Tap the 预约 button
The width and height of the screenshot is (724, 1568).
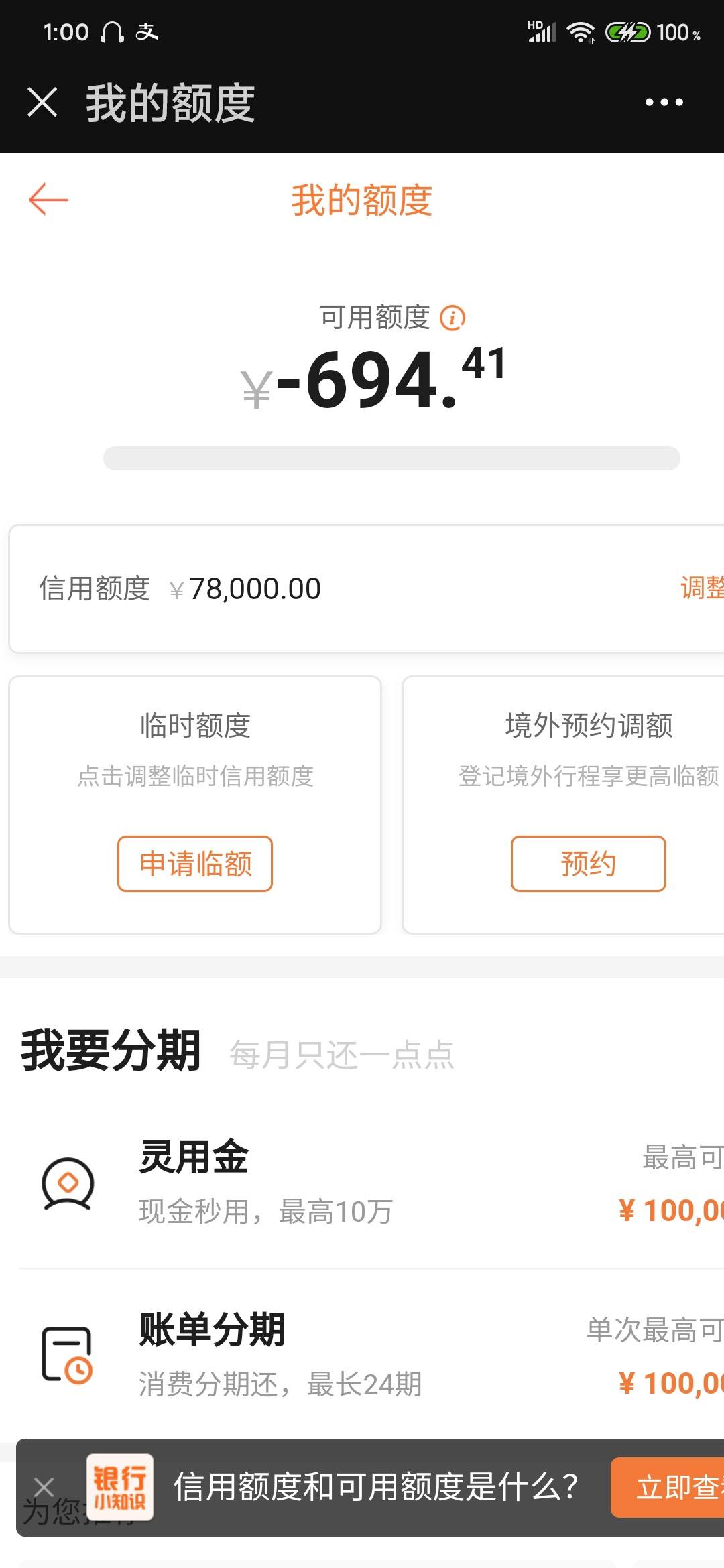pos(589,864)
